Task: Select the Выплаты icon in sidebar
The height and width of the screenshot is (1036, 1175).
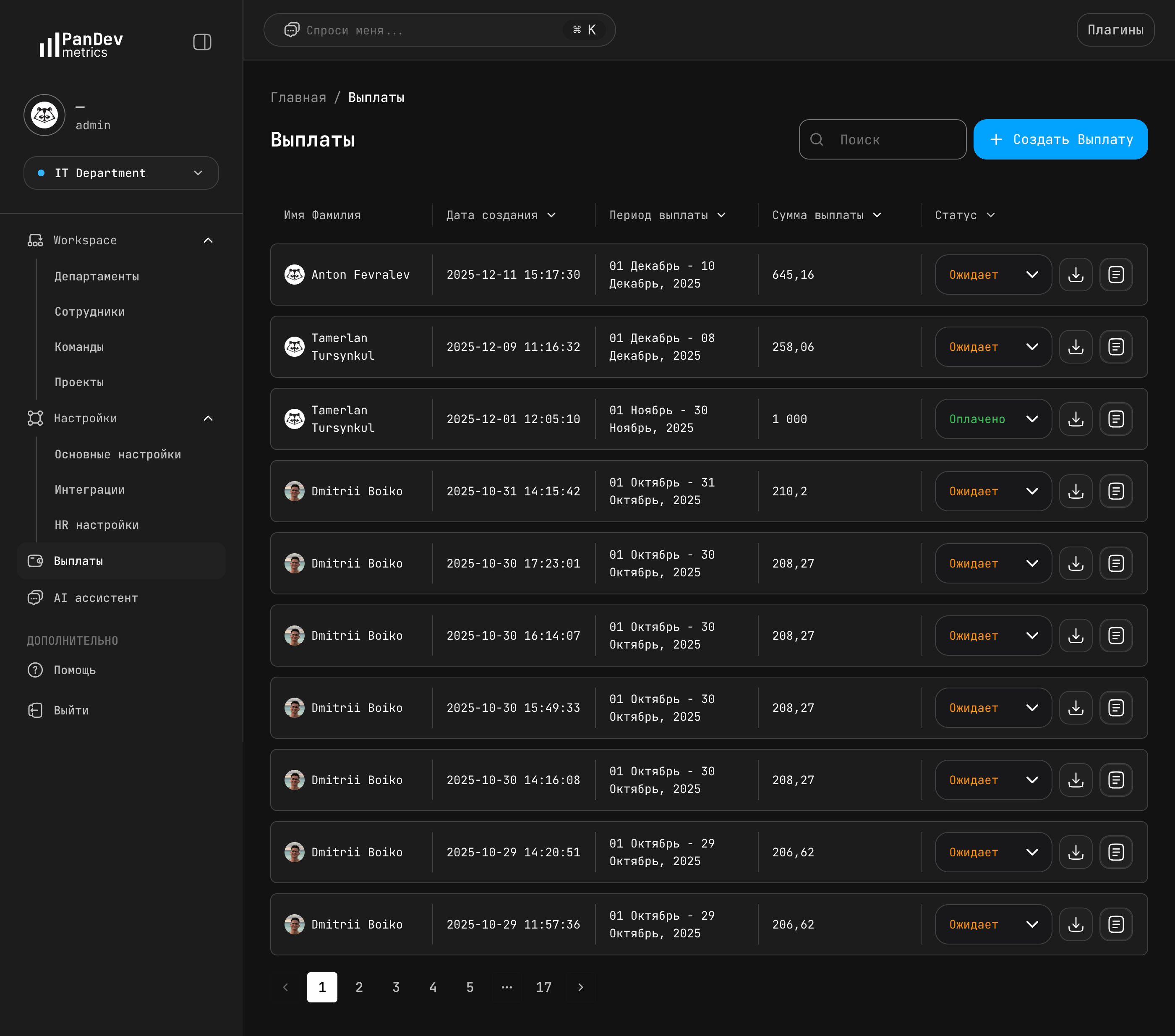Action: 34,560
